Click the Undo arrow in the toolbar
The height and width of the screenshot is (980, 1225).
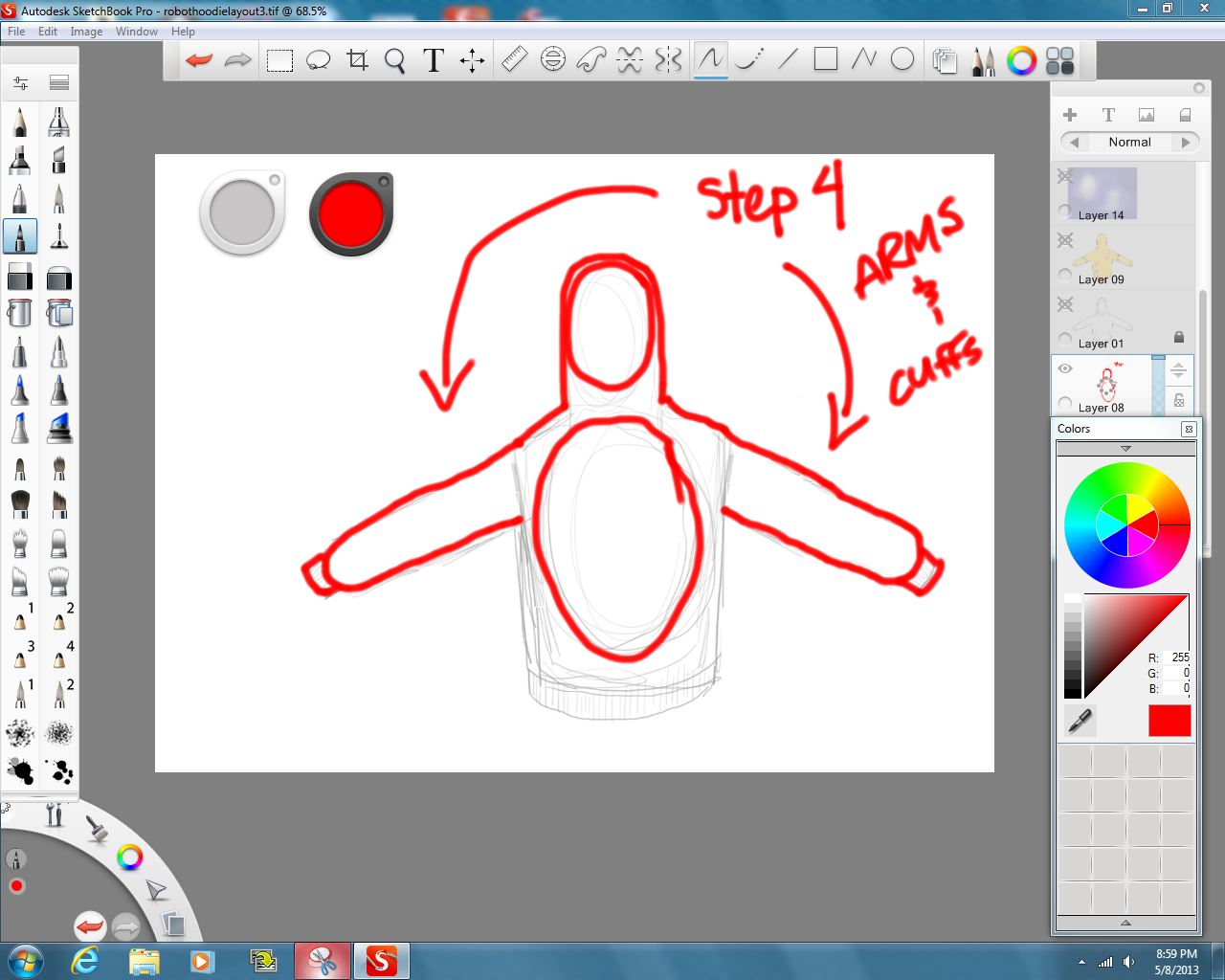pos(197,59)
